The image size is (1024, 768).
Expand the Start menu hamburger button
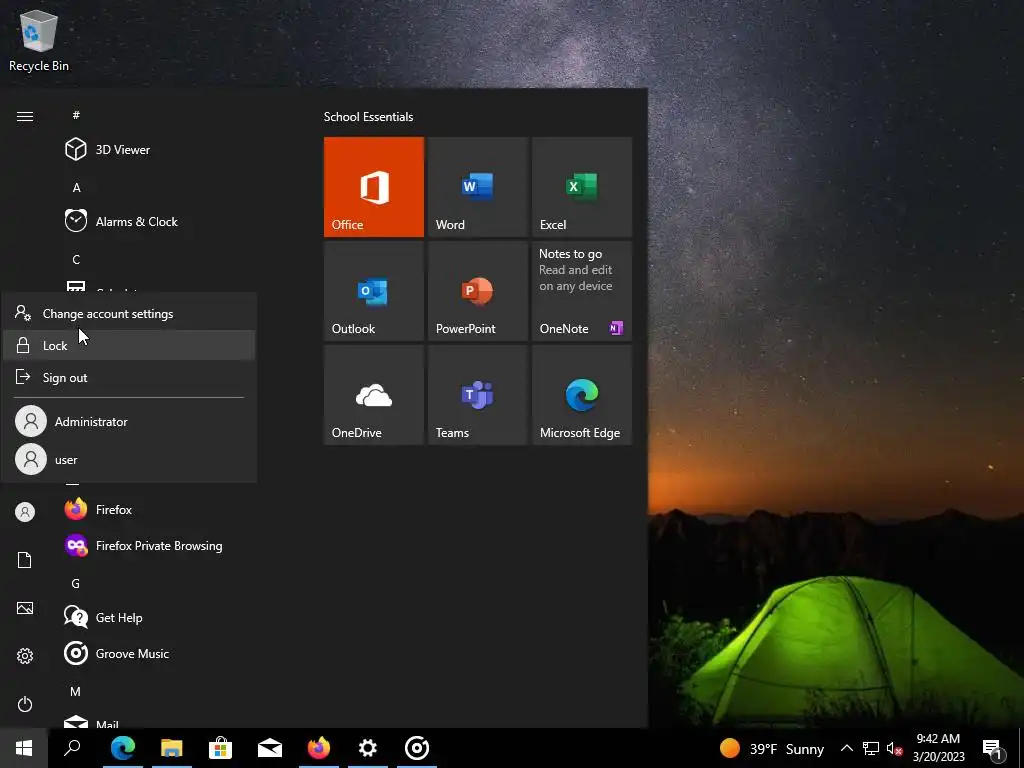point(25,116)
